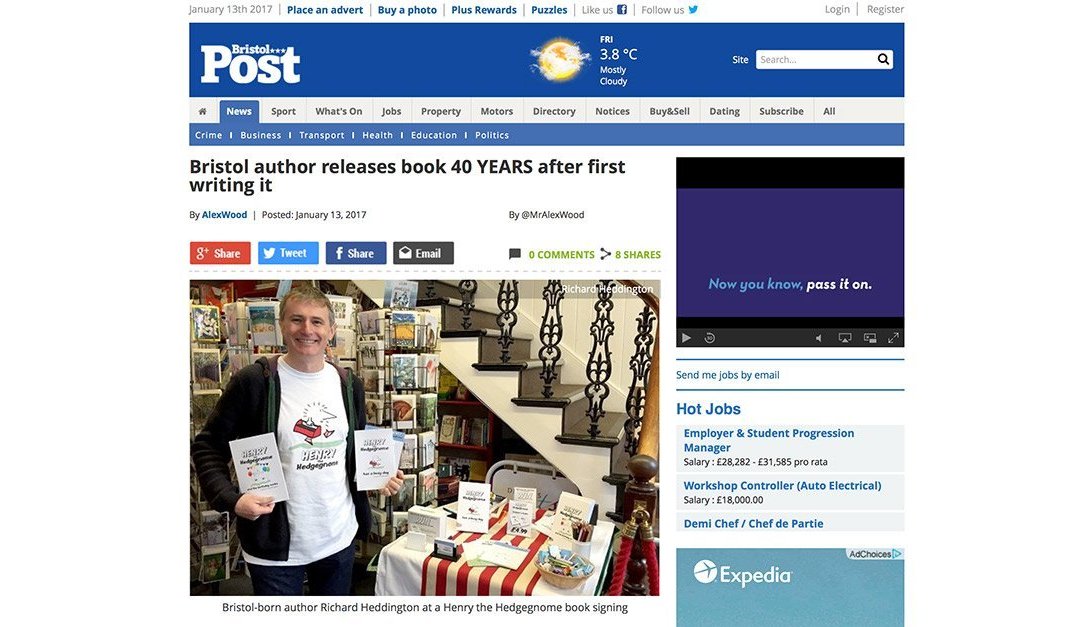Viewport: 1080px width, 627px height.
Task: Mute the video player volume
Action: [x=819, y=338]
